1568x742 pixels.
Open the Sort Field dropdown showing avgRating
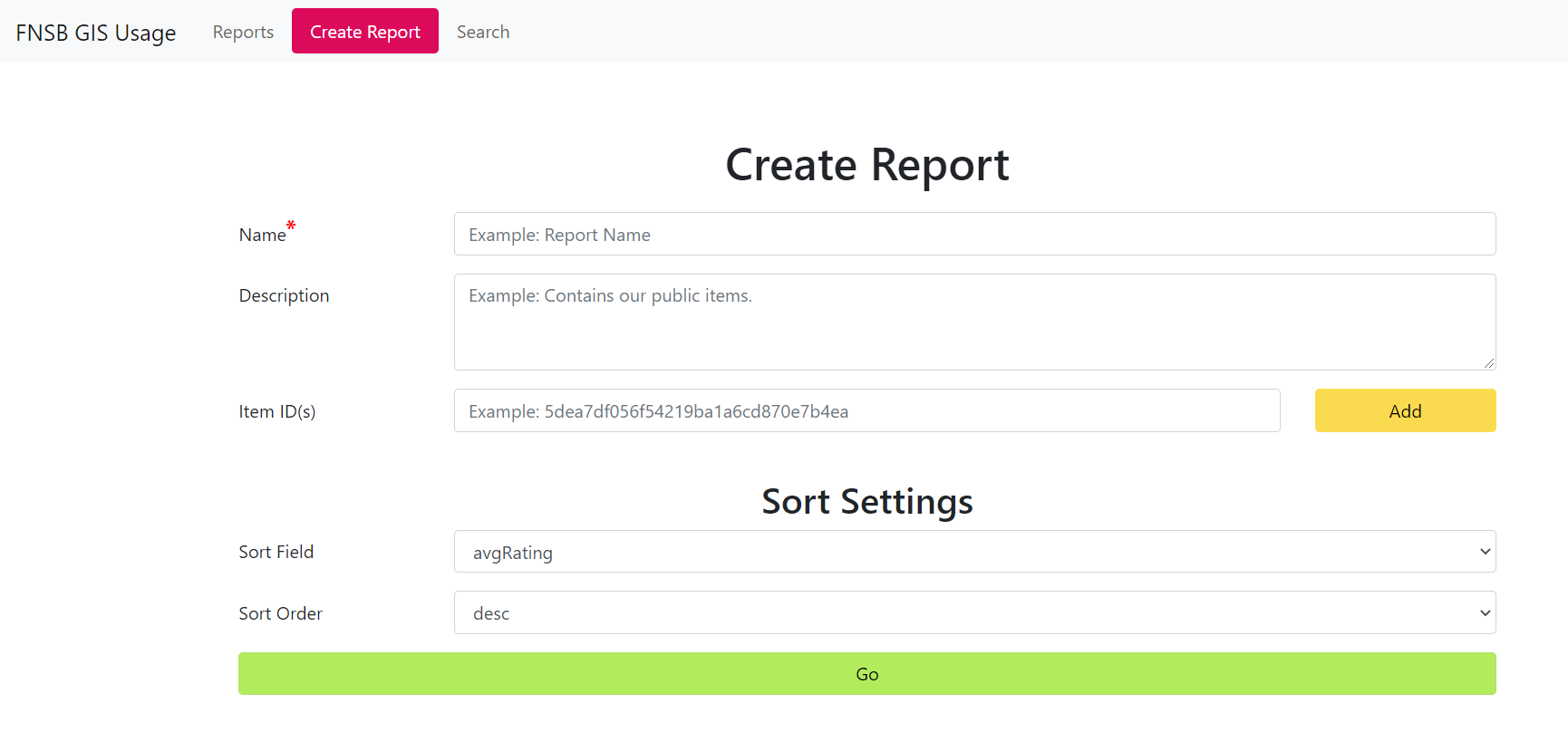point(974,552)
